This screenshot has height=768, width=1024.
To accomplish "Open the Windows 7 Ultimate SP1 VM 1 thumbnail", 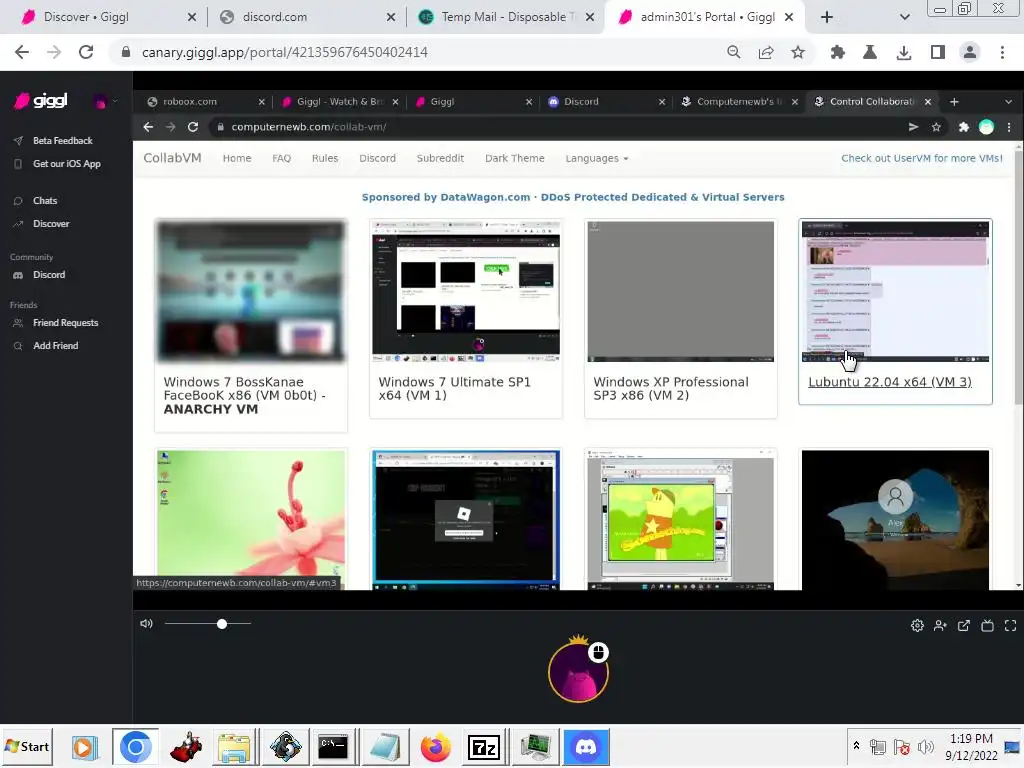I will pos(466,291).
